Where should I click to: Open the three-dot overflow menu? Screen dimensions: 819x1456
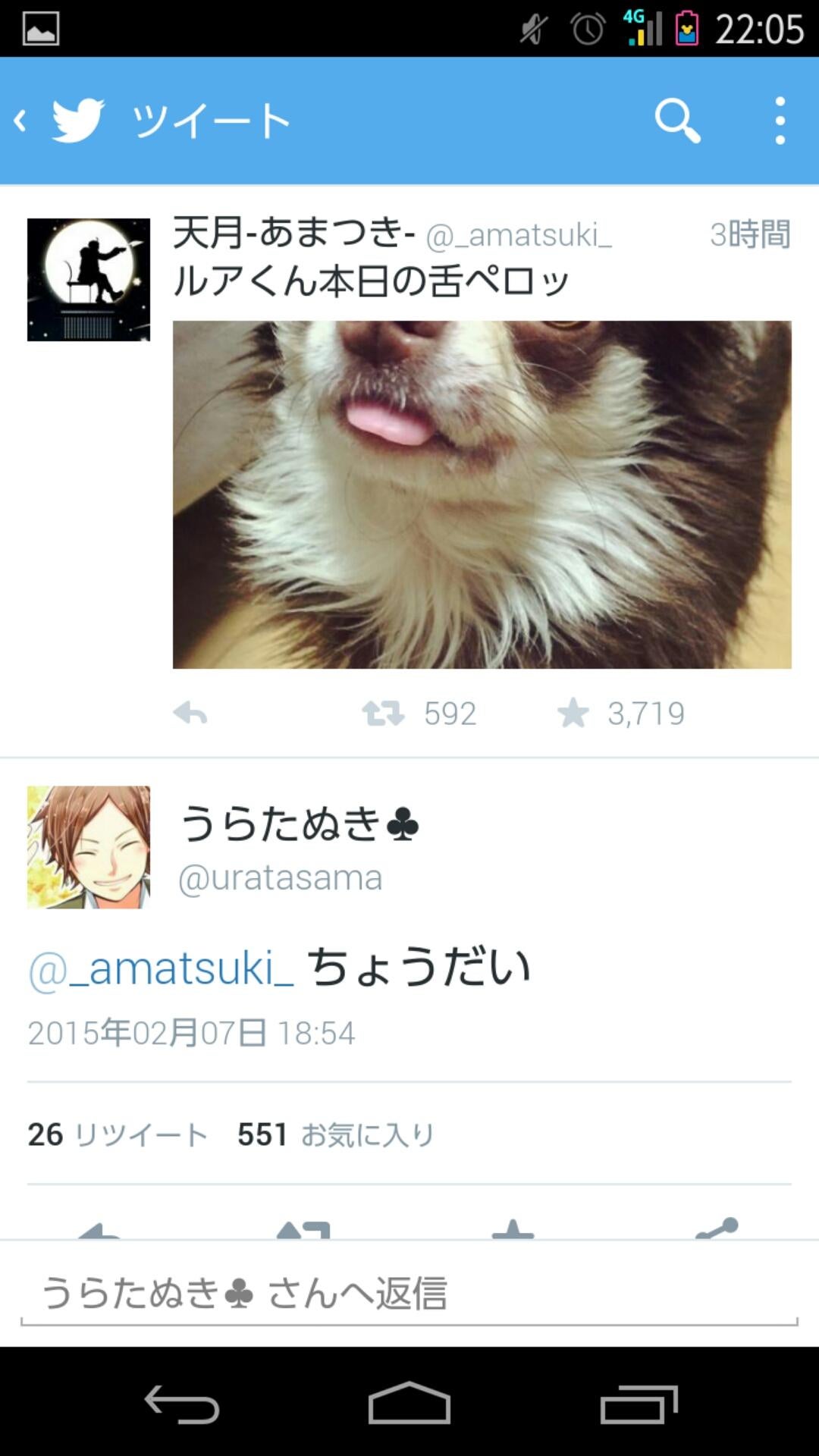780,121
